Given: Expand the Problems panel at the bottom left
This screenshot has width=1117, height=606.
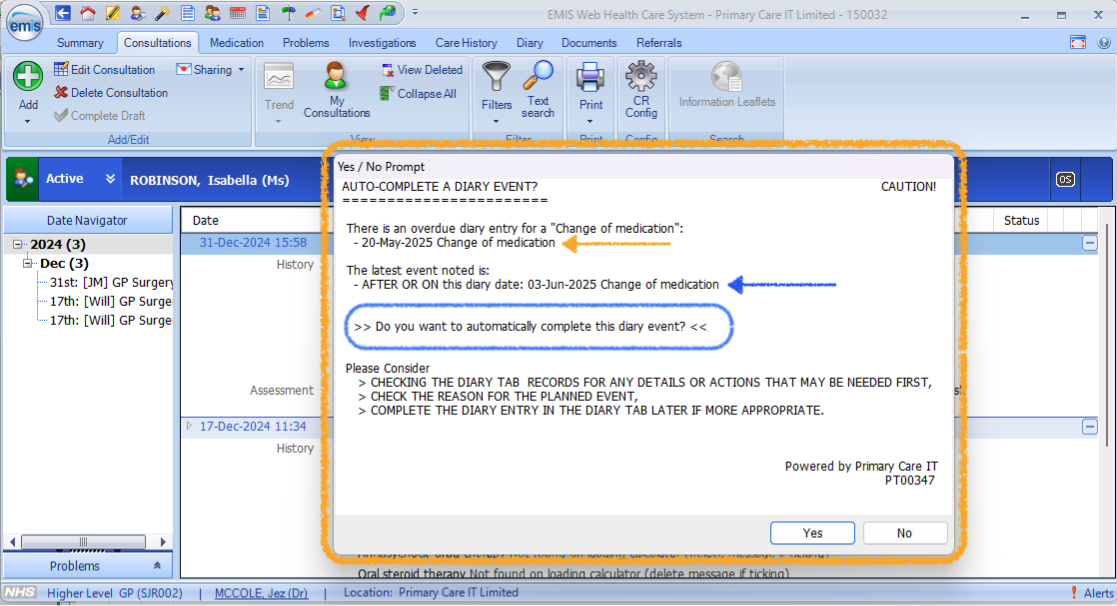Looking at the screenshot, I should (x=157, y=565).
